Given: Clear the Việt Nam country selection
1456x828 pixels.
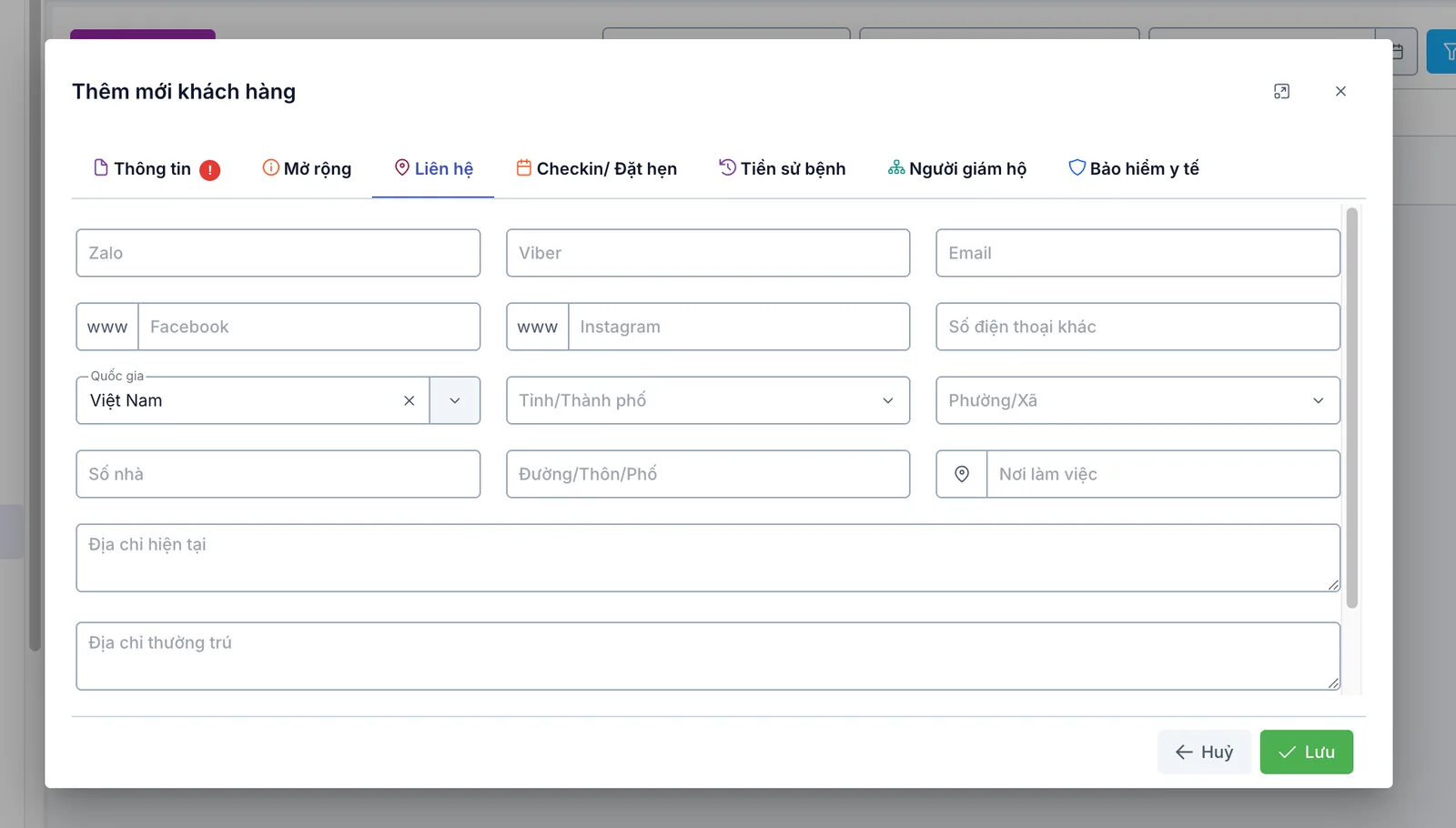Looking at the screenshot, I should [x=409, y=400].
